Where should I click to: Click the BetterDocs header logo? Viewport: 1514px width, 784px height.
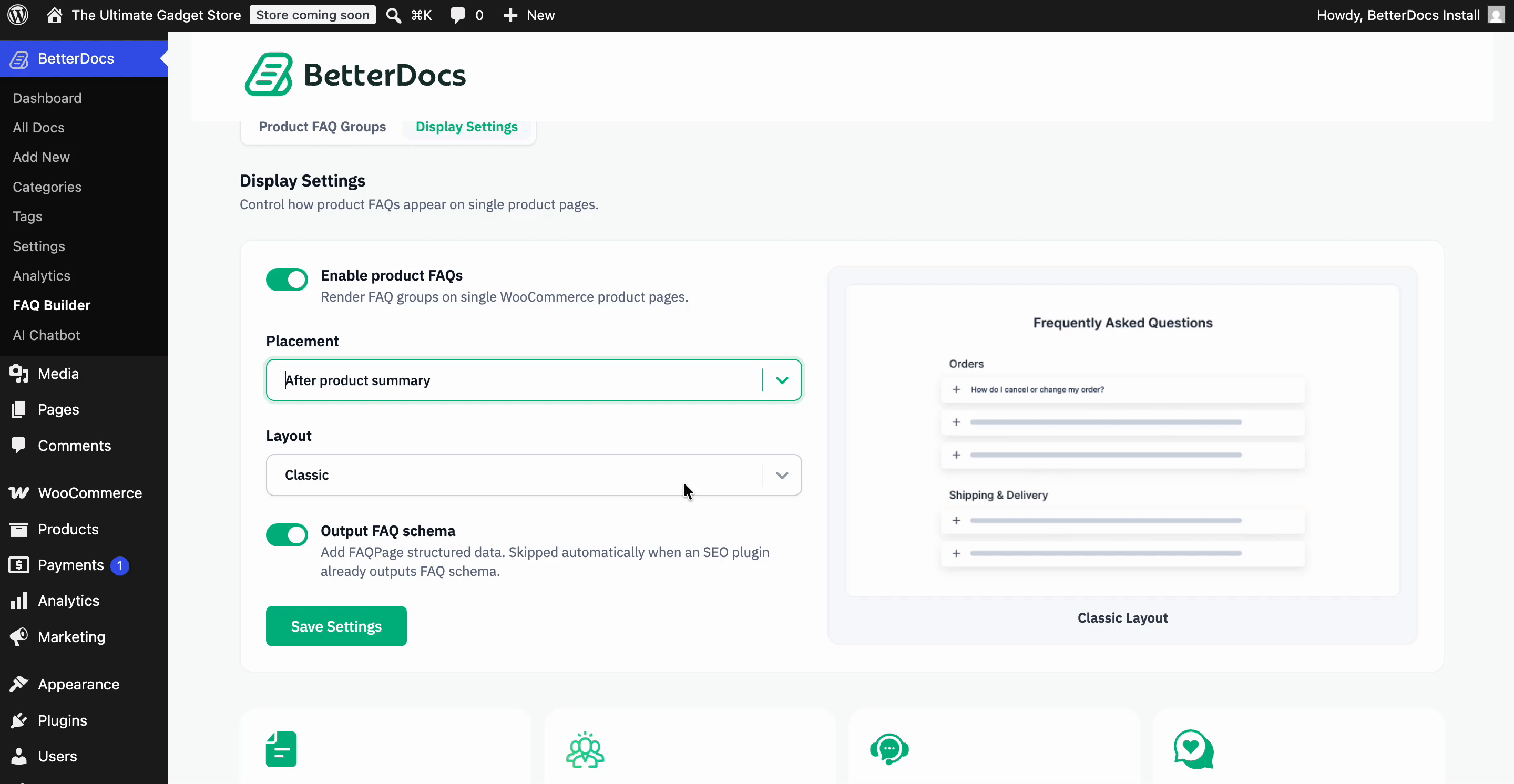point(355,75)
